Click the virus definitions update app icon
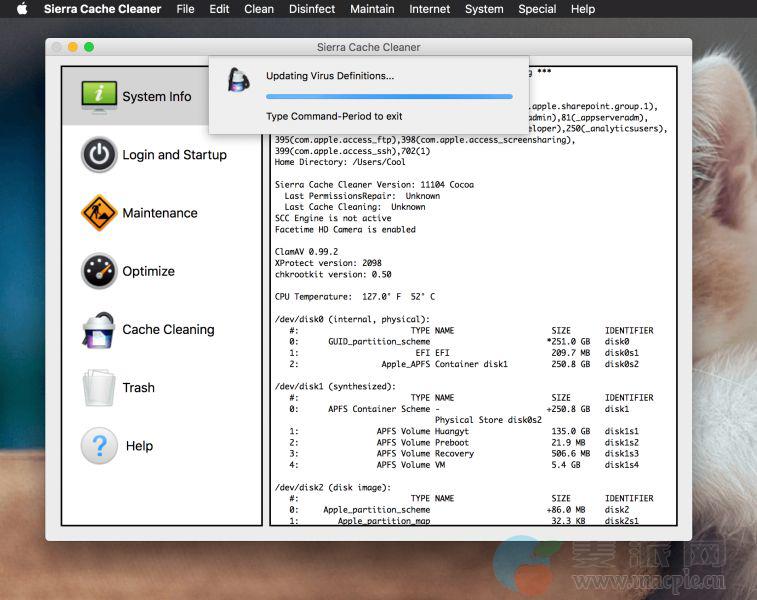 click(x=239, y=82)
